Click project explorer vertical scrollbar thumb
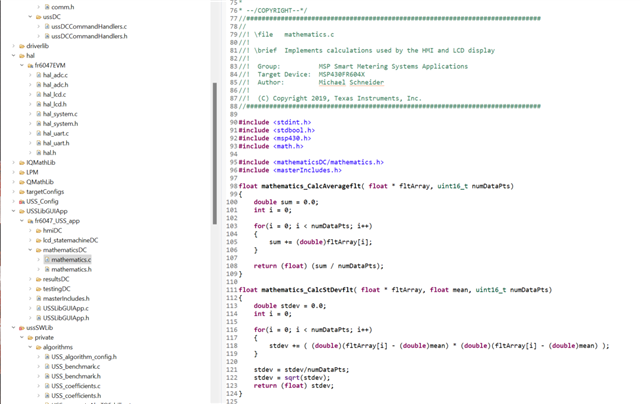This screenshot has width=640, height=404. 215,153
